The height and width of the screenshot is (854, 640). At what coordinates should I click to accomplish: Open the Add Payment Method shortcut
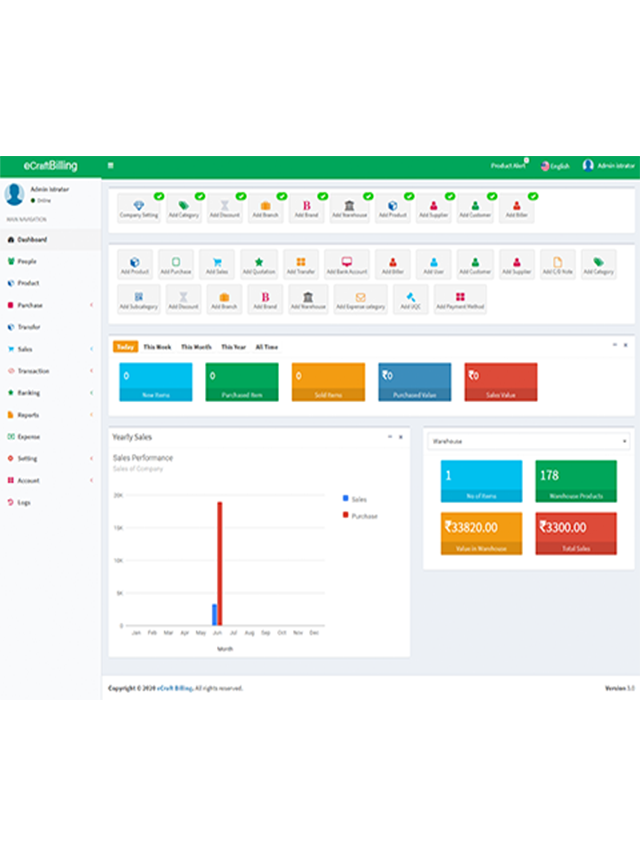[x=460, y=300]
